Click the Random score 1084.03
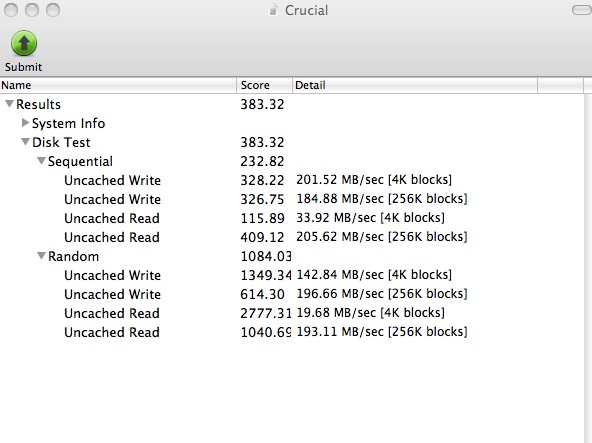The image size is (592, 443). (x=266, y=256)
